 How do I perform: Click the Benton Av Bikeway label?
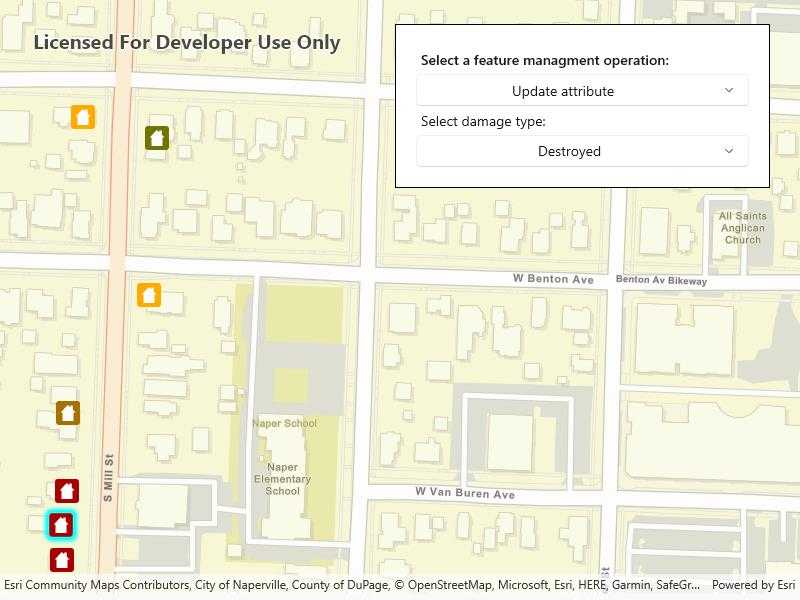pyautogui.click(x=661, y=280)
